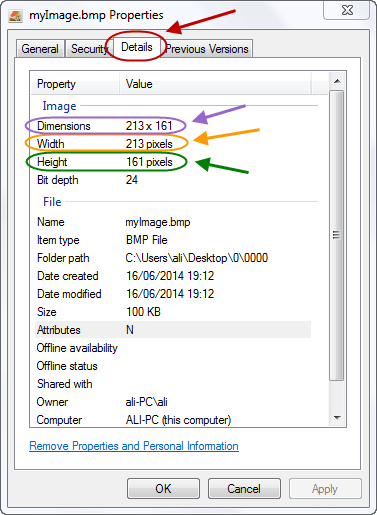Click the vertical scrollbar thumb
Screen dimensions: 377x515
[x=337, y=235]
